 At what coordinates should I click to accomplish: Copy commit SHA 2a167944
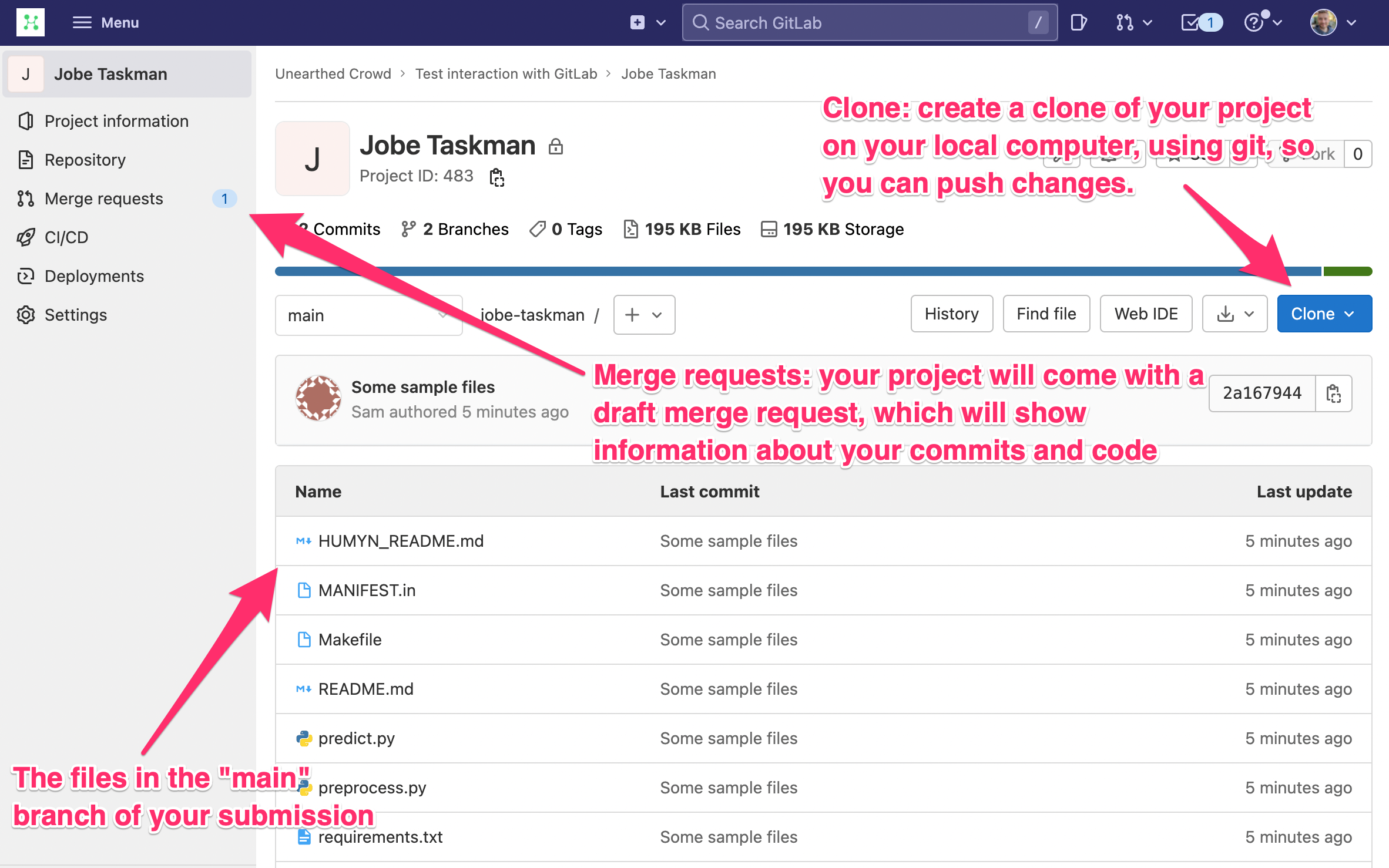(1333, 393)
